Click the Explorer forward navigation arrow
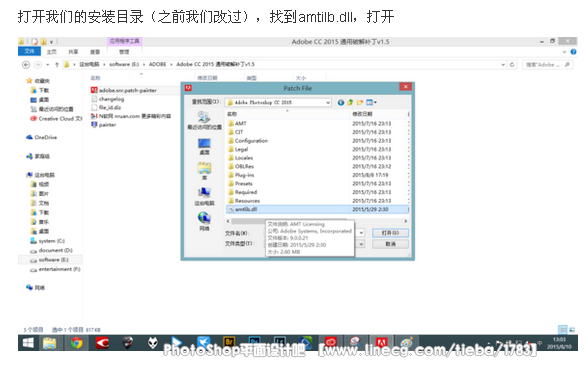 [x=38, y=65]
